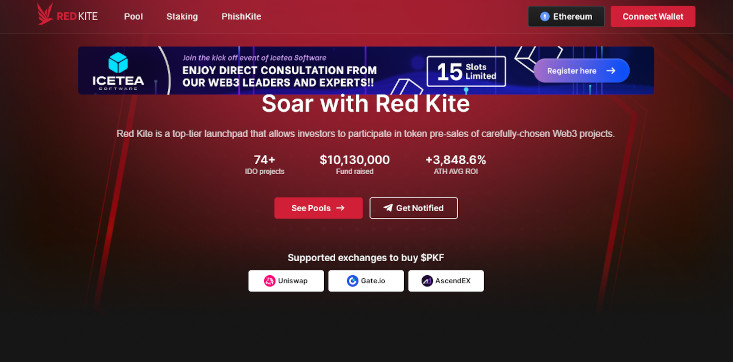This screenshot has width=733, height=362.
Task: Open the Pool menu item
Action: click(x=134, y=16)
